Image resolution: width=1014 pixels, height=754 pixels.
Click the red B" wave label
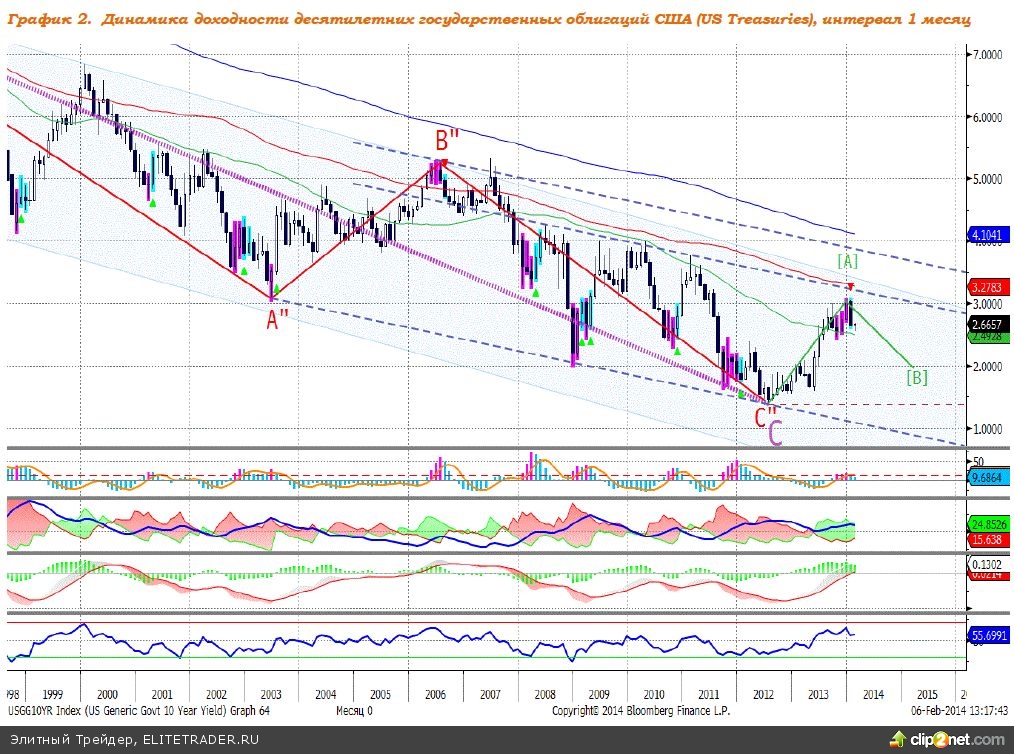point(446,139)
